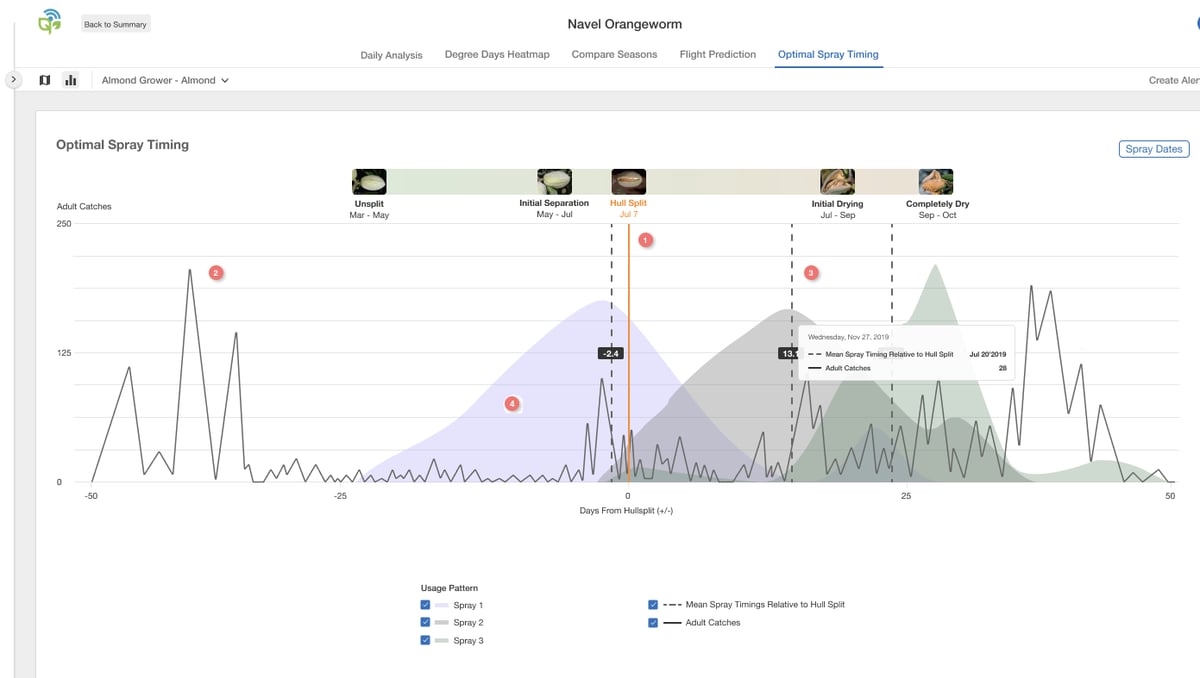Click red annotation marker number 4
The width and height of the screenshot is (1200, 678).
tap(512, 404)
